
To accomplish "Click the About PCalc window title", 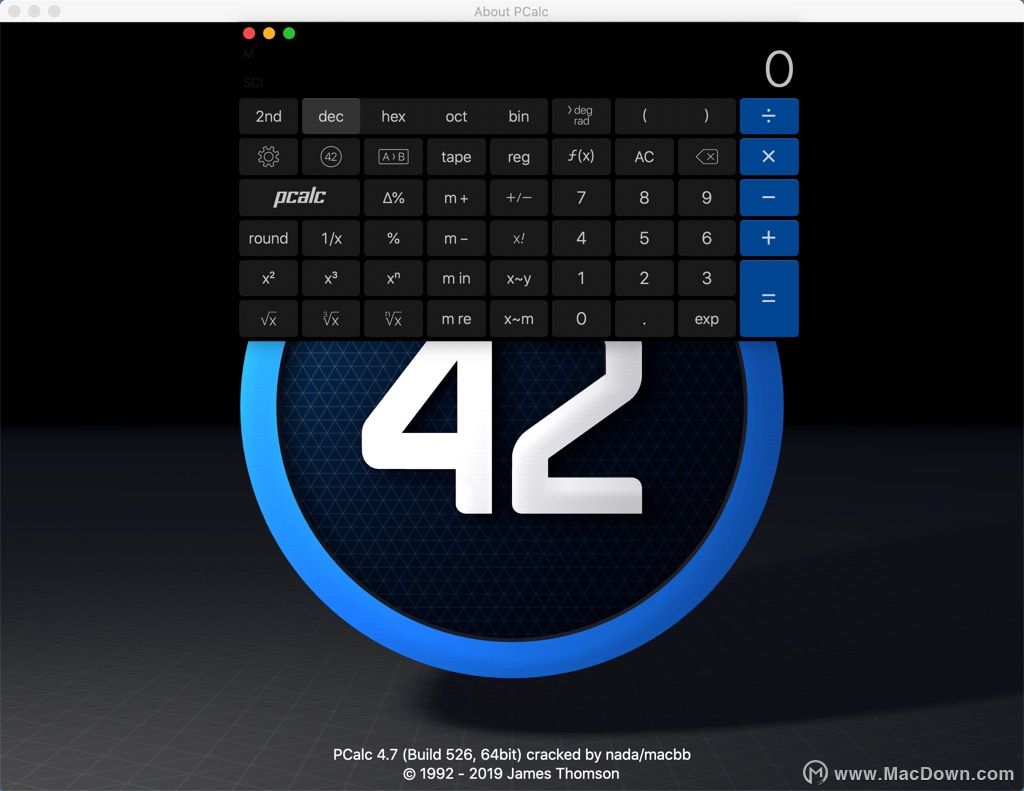I will click(511, 12).
